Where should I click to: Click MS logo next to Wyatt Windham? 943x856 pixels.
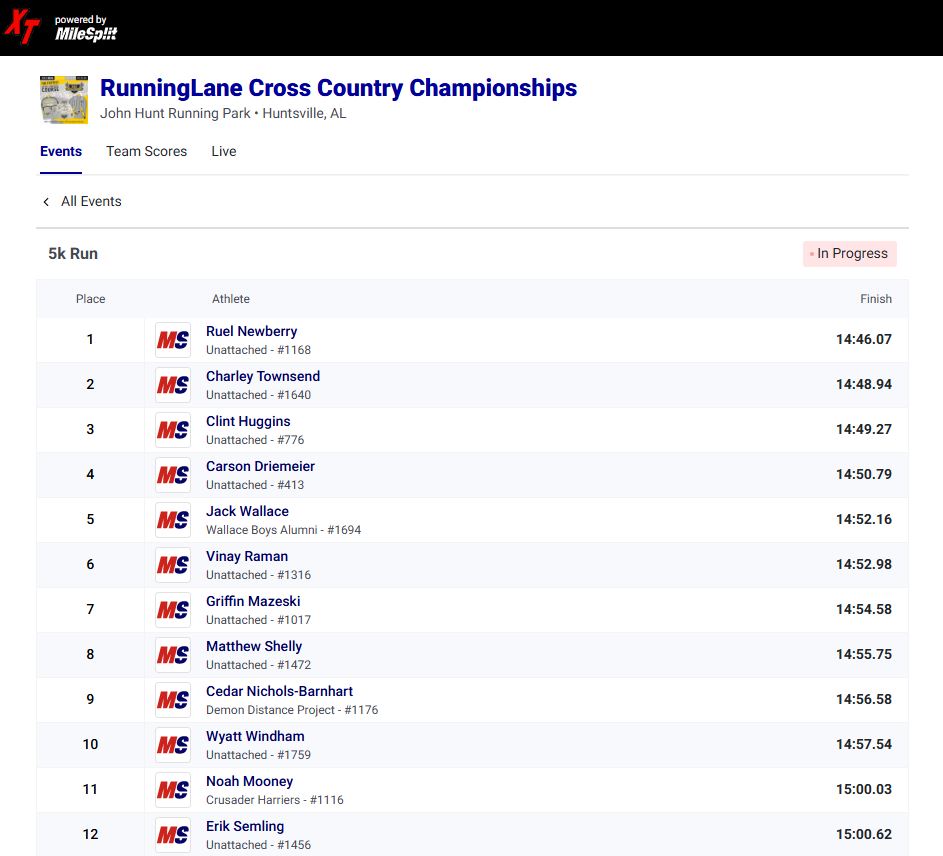coord(173,745)
